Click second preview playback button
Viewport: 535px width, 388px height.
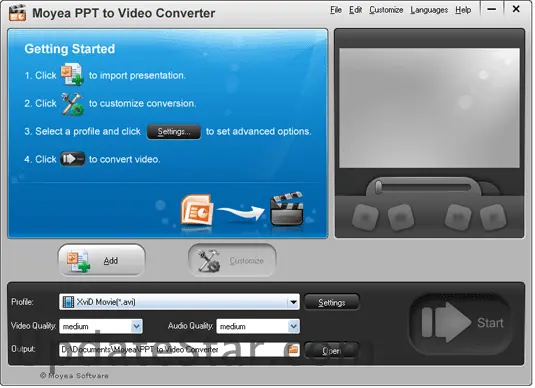[x=401, y=217]
